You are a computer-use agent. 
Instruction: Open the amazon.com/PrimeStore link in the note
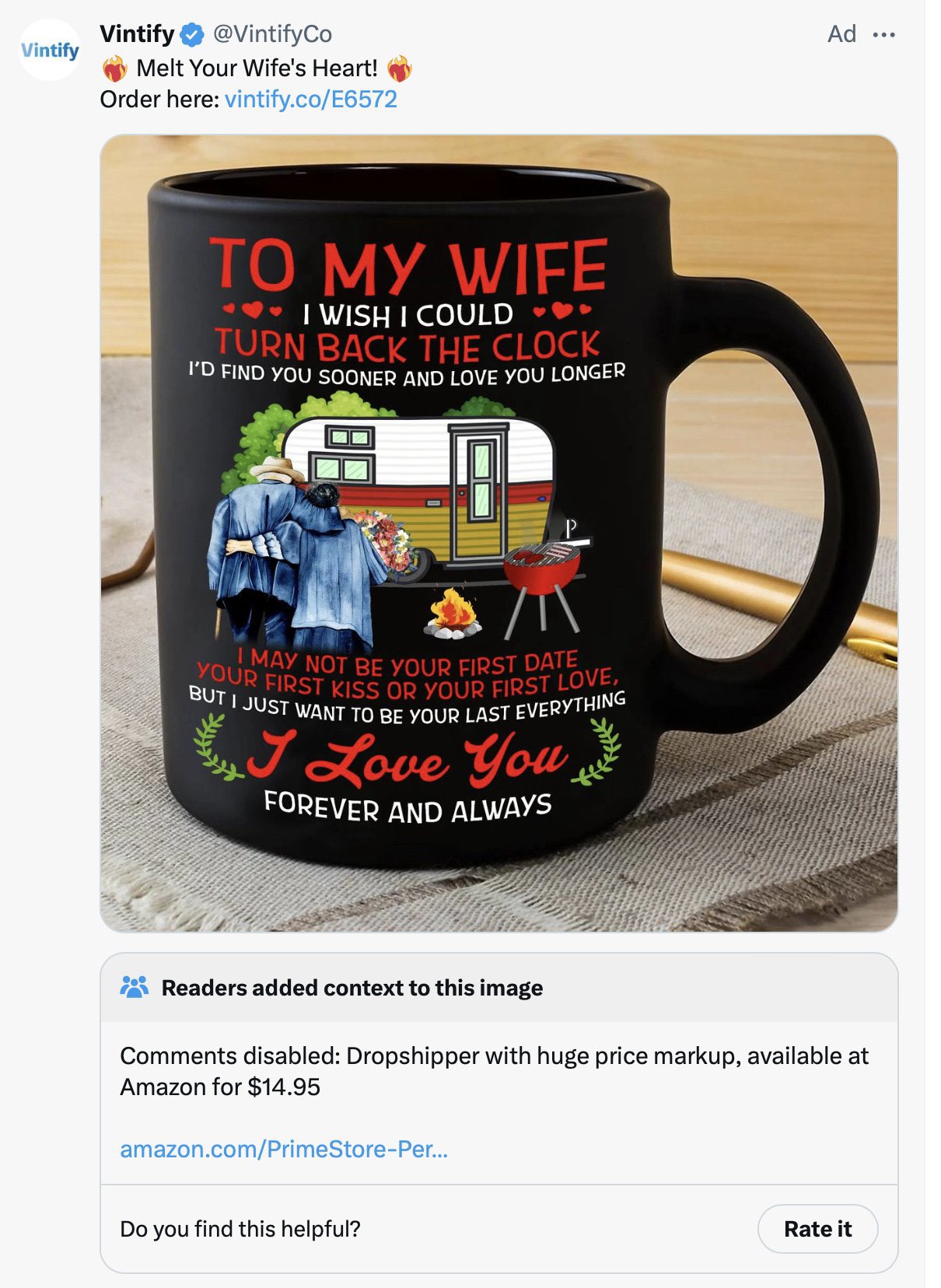click(284, 1149)
